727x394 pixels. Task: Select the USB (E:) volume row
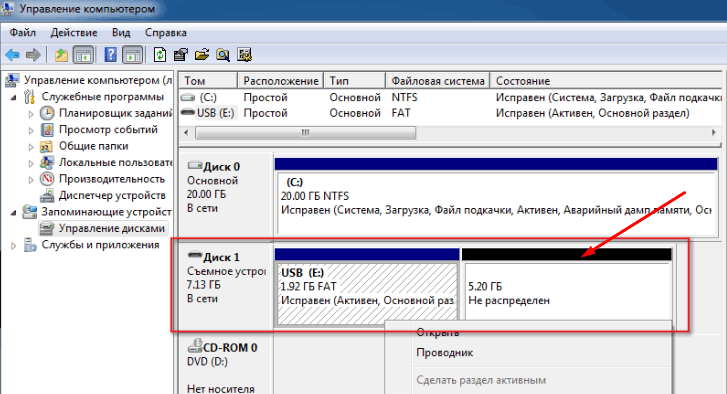[451, 113]
